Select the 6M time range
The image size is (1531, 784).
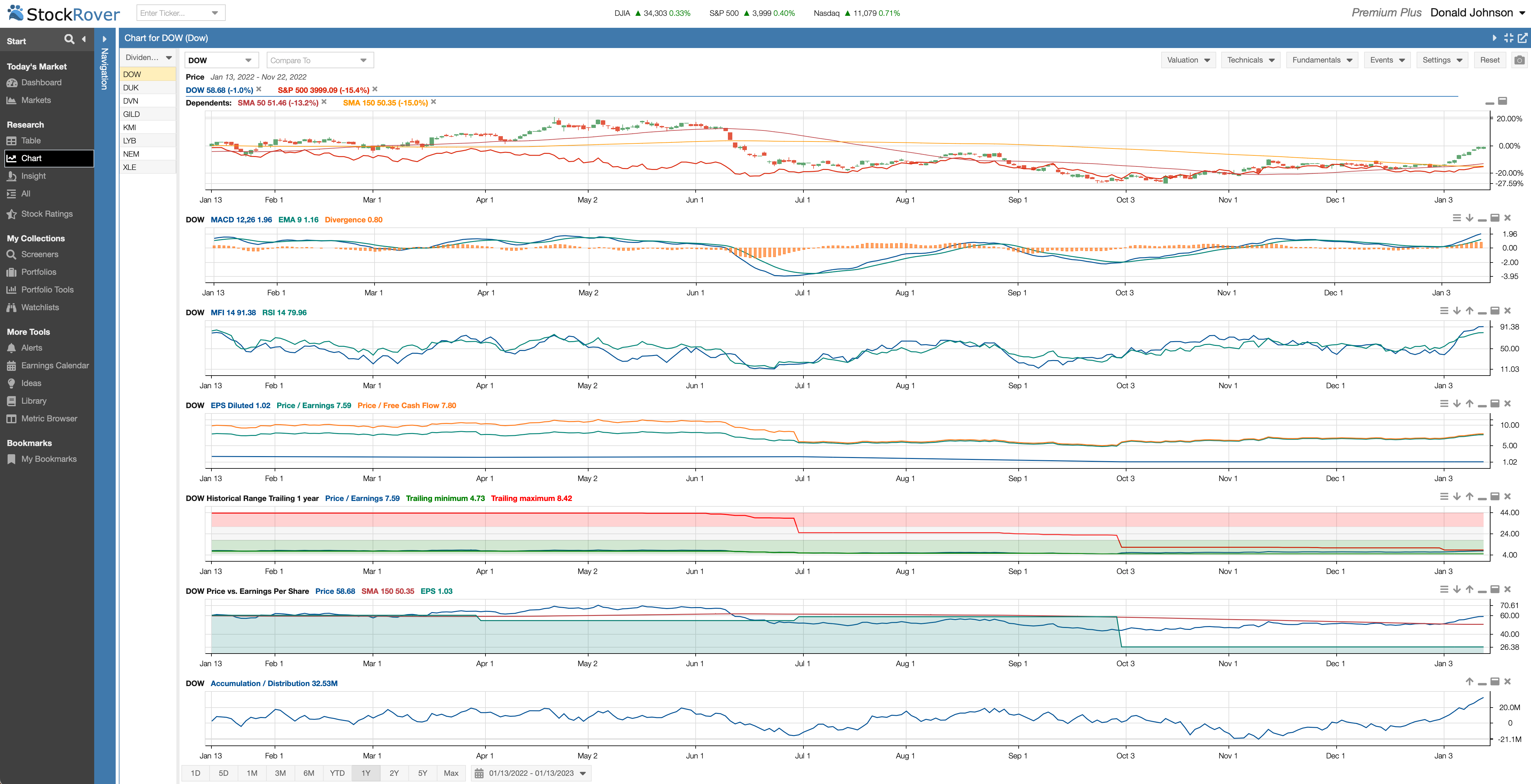[309, 773]
